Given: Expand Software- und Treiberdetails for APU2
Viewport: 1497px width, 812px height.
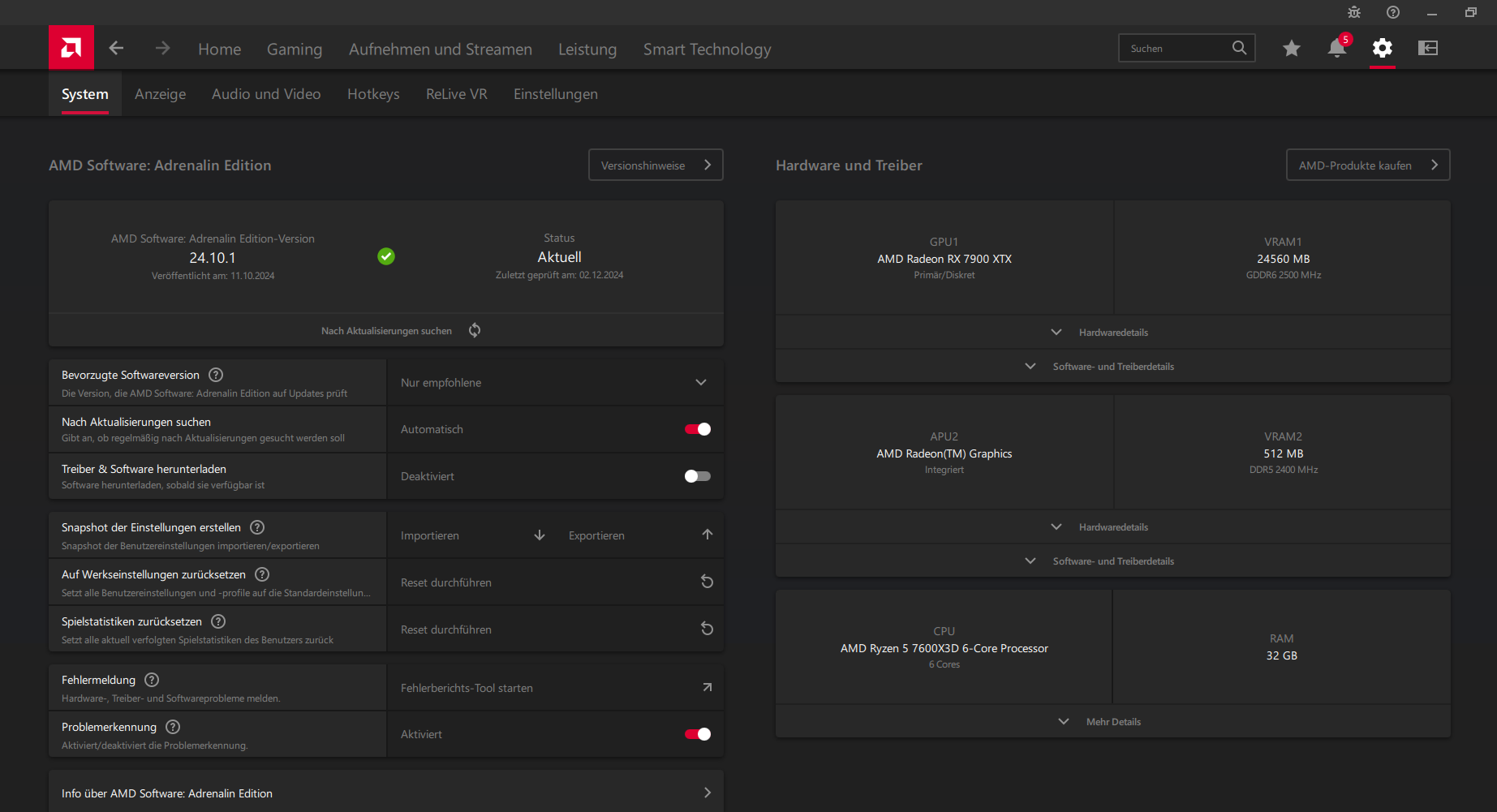Looking at the screenshot, I should (1113, 561).
